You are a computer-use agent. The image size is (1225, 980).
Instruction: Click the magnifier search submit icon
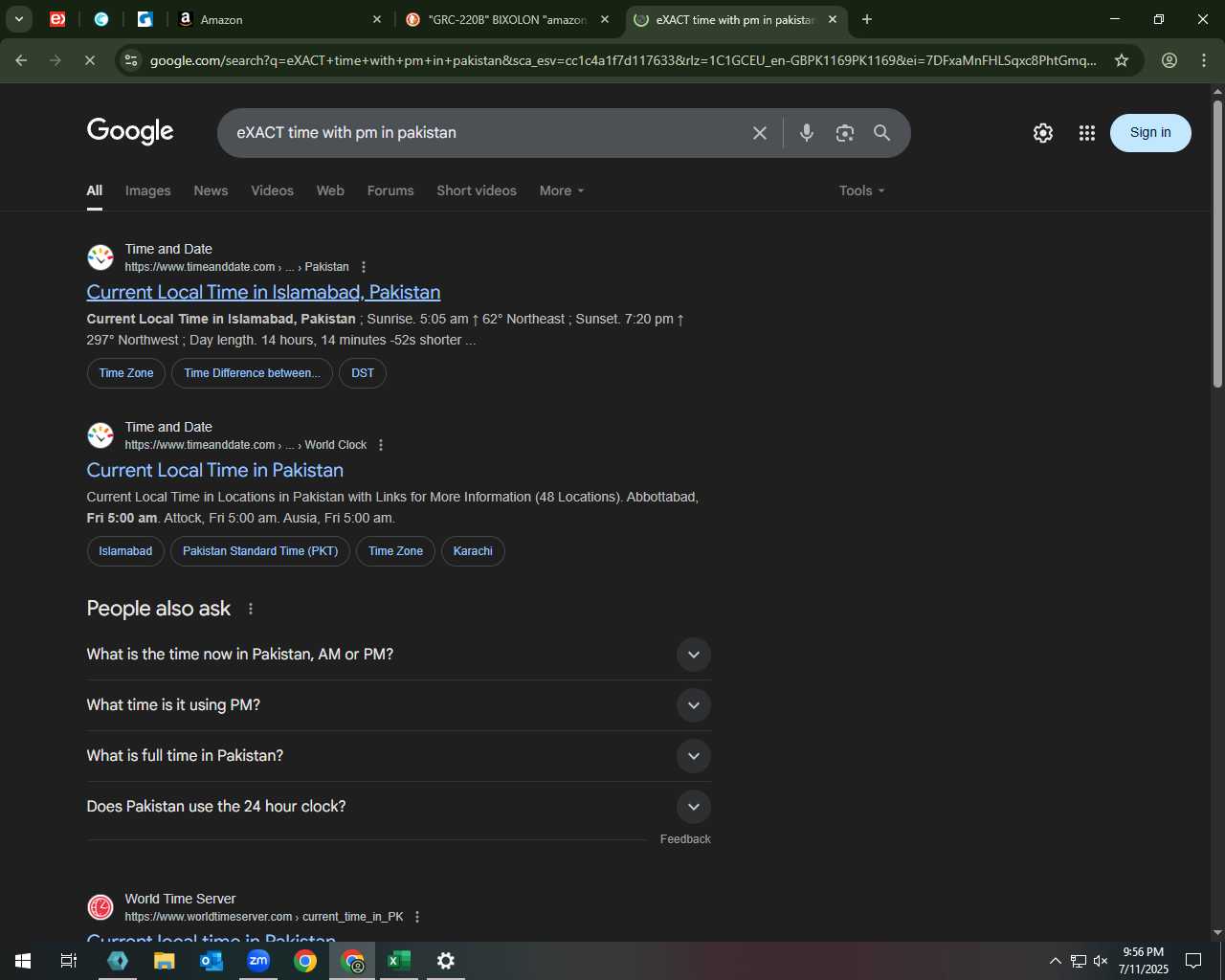[x=882, y=133]
